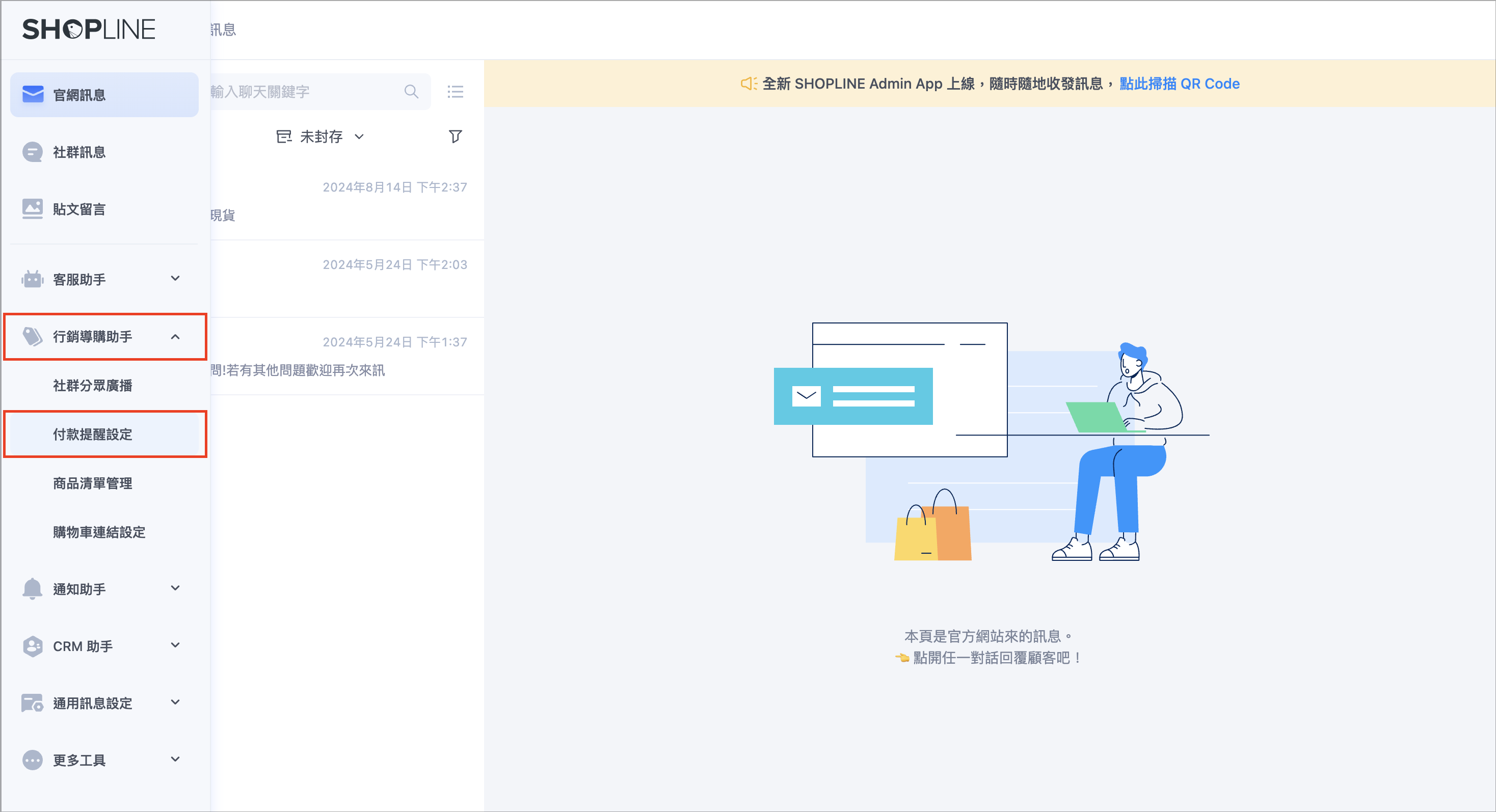The image size is (1496, 812).
Task: Click the megaphone icon in the banner
Action: (x=749, y=84)
